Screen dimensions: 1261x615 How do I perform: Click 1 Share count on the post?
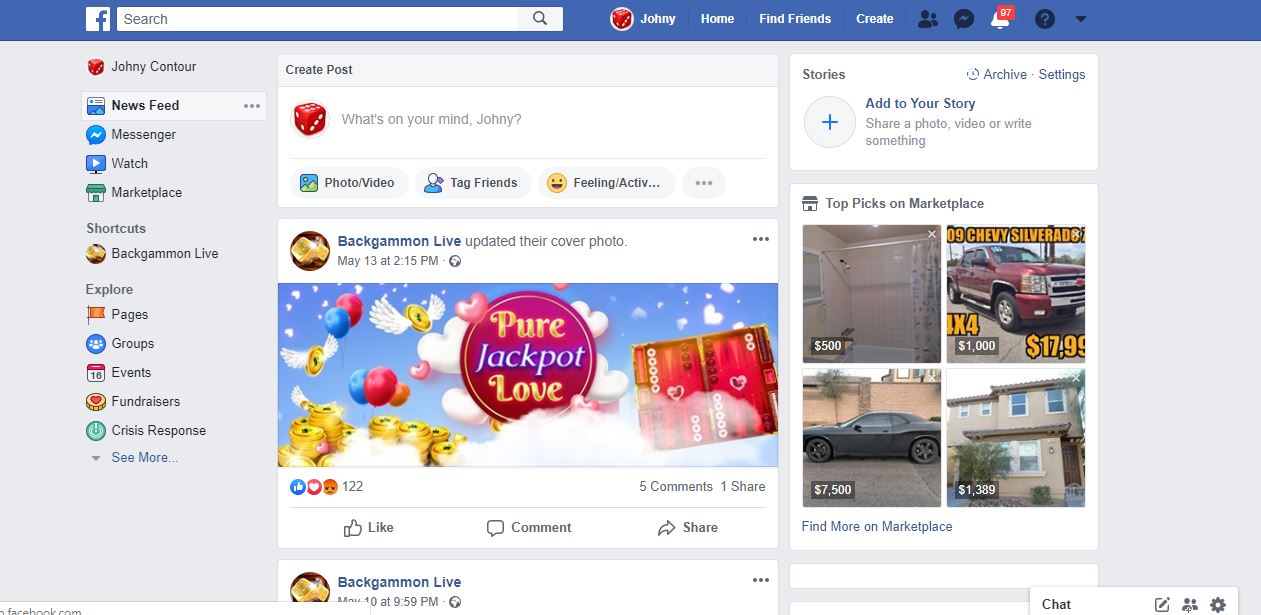click(743, 487)
